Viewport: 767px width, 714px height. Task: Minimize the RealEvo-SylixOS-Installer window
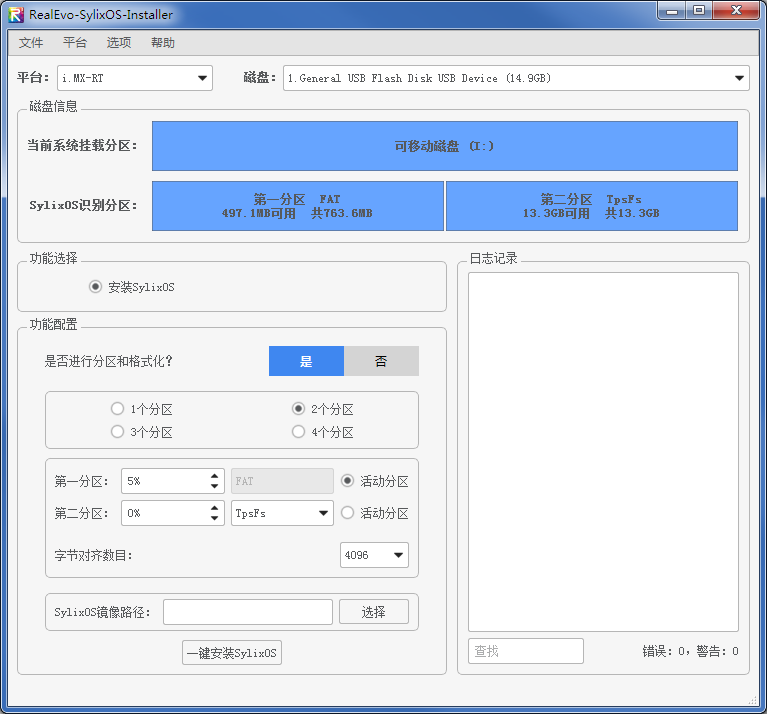(x=673, y=11)
